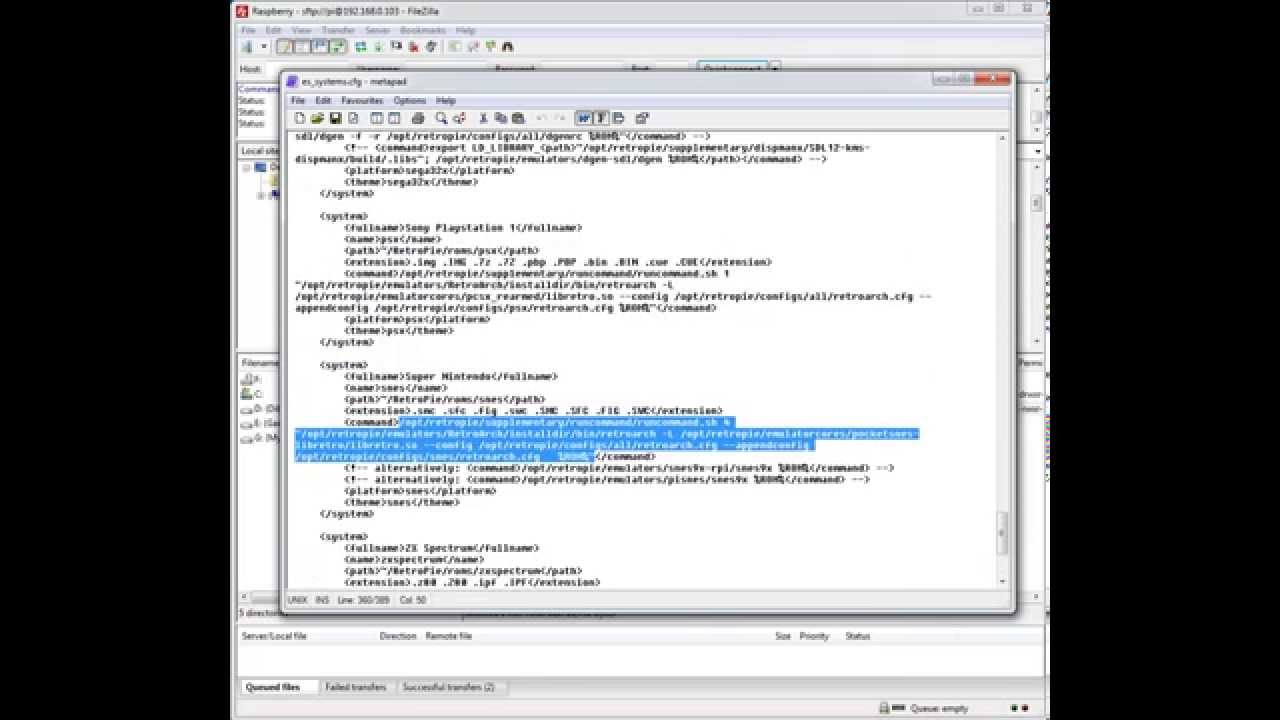This screenshot has width=1280, height=720.
Task: Open the Replace tool in metapad toolbar
Action: pos(459,118)
